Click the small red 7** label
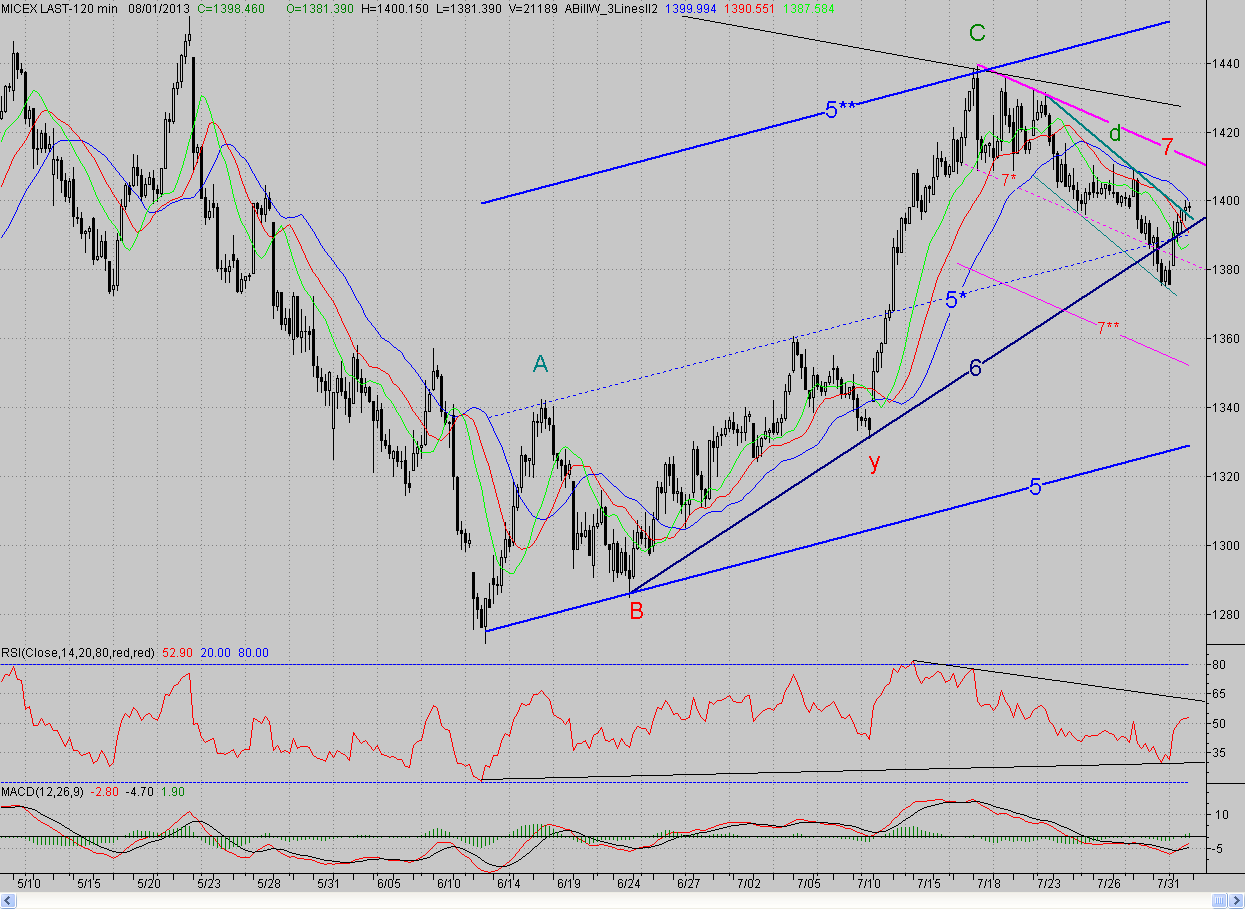1245x909 pixels. coord(1107,327)
